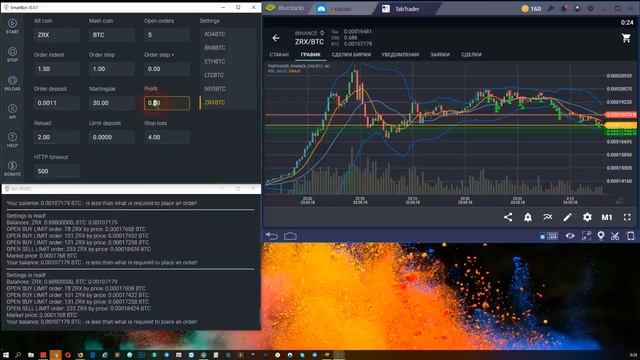The image size is (640, 360).
Task: Switch to the ГРАФИК tab
Action: coord(311,54)
